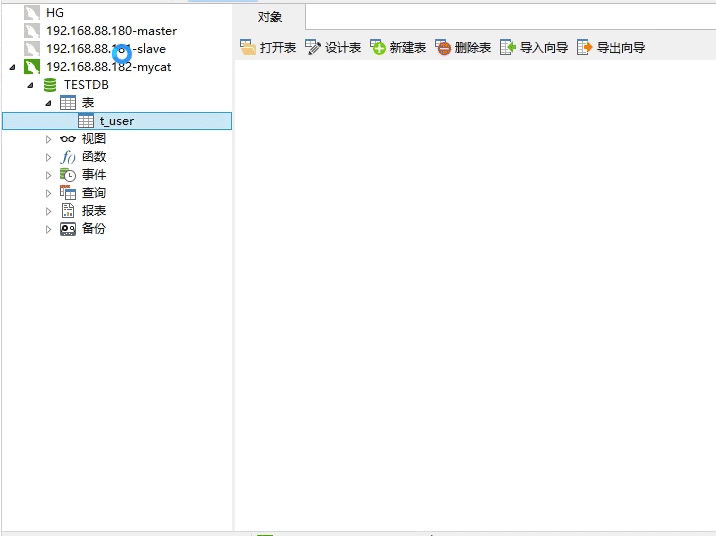Expand the functions (函数) node
Image resolution: width=716 pixels, height=536 pixels.
[x=48, y=158]
